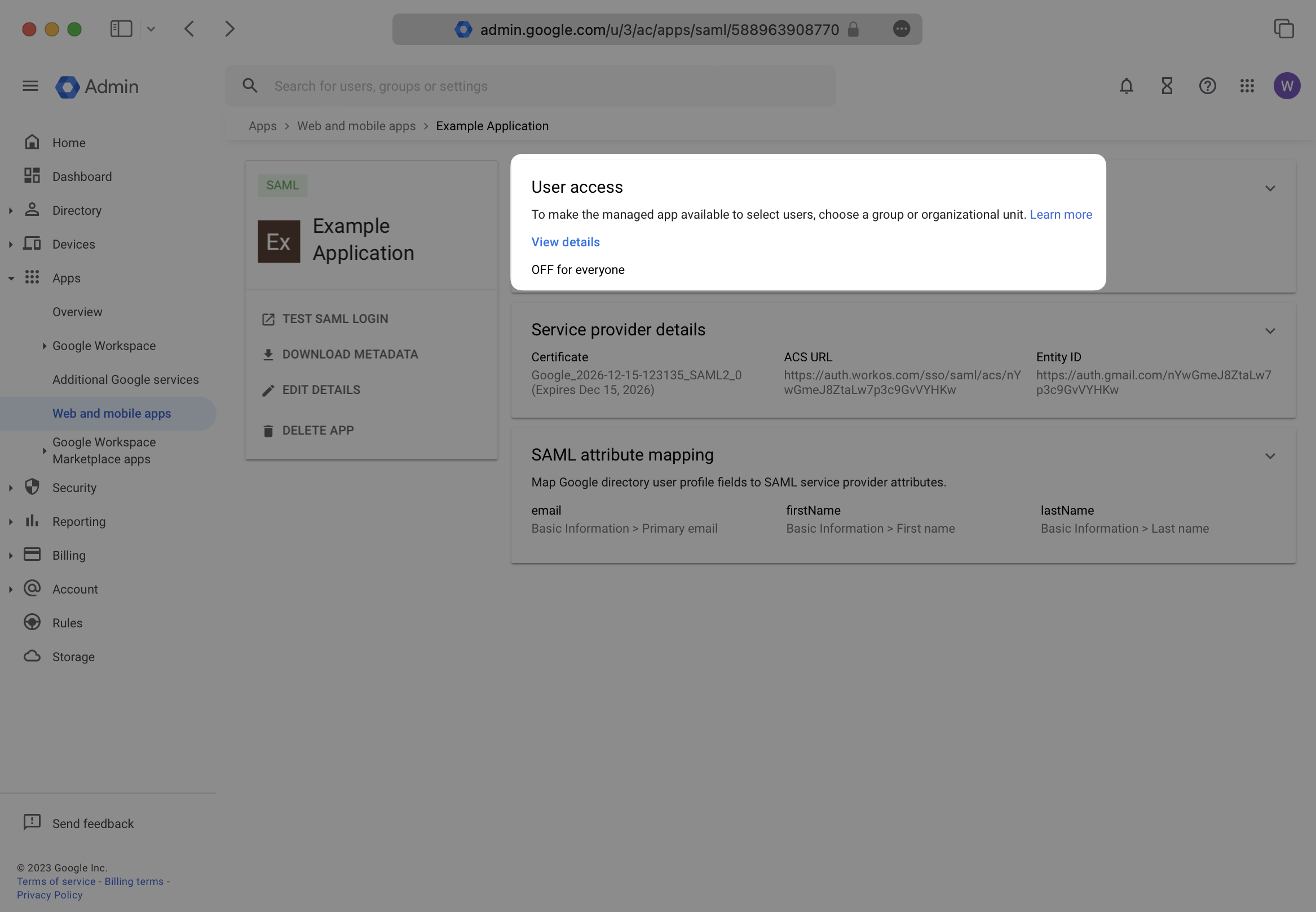Click the Security sidebar menu item
The width and height of the screenshot is (1316, 912).
point(74,489)
